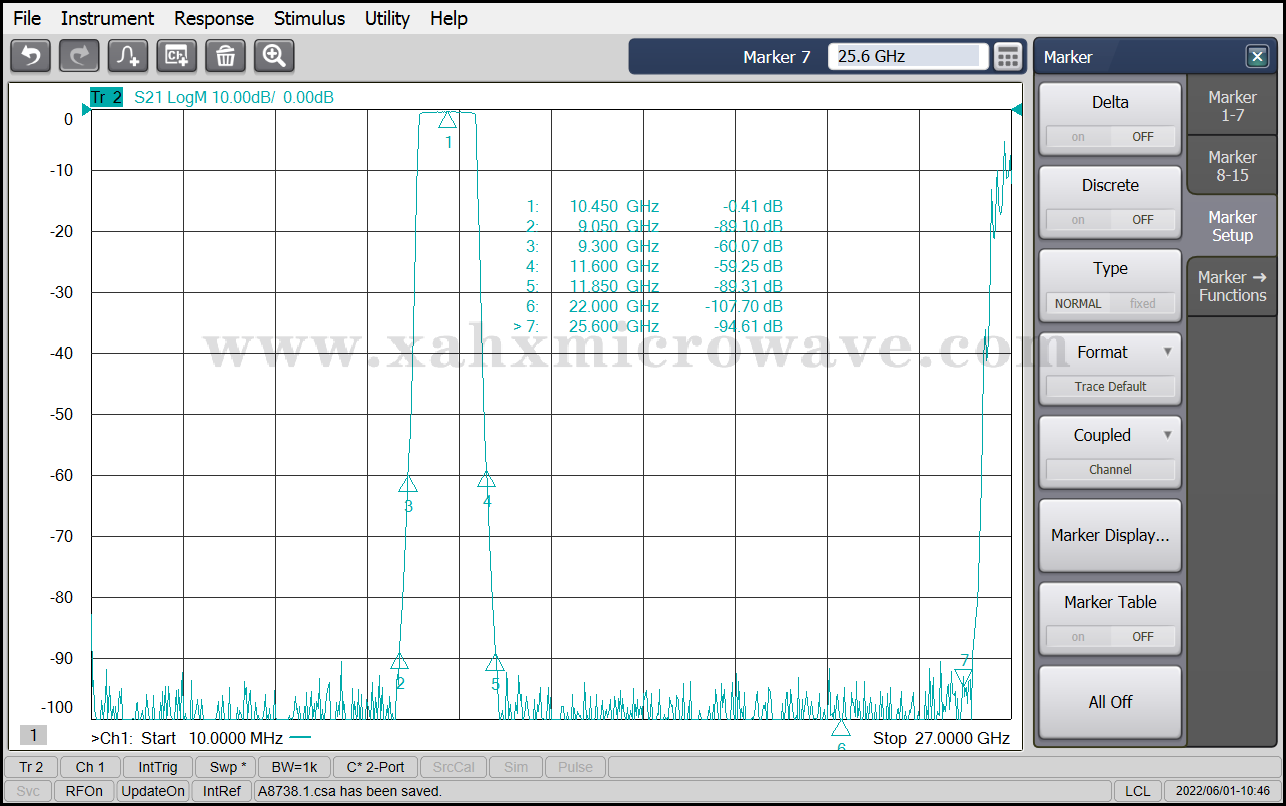Image resolution: width=1286 pixels, height=806 pixels.
Task: Click the IntTrig status bar button
Action: (158, 767)
